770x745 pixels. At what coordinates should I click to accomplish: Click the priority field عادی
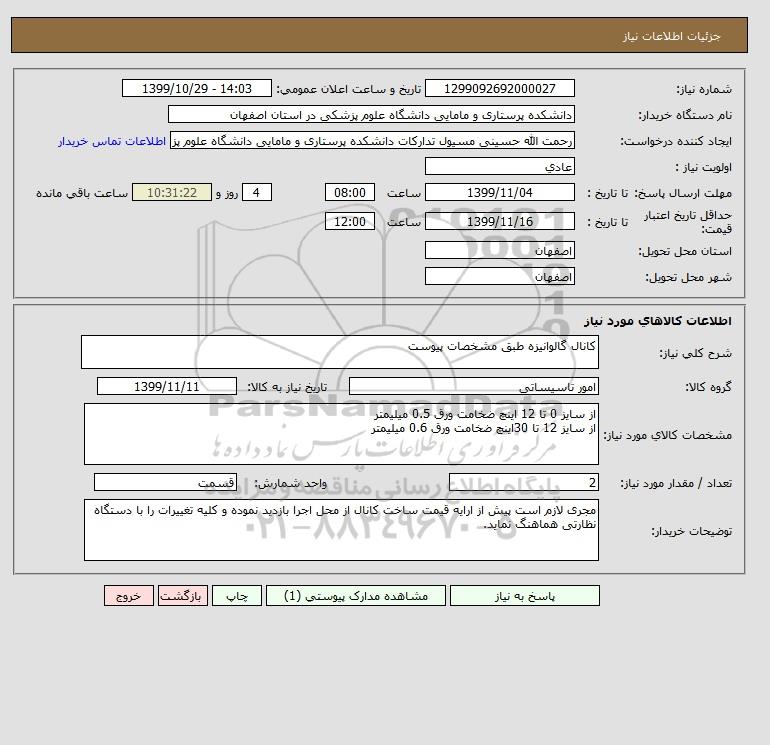pos(499,166)
